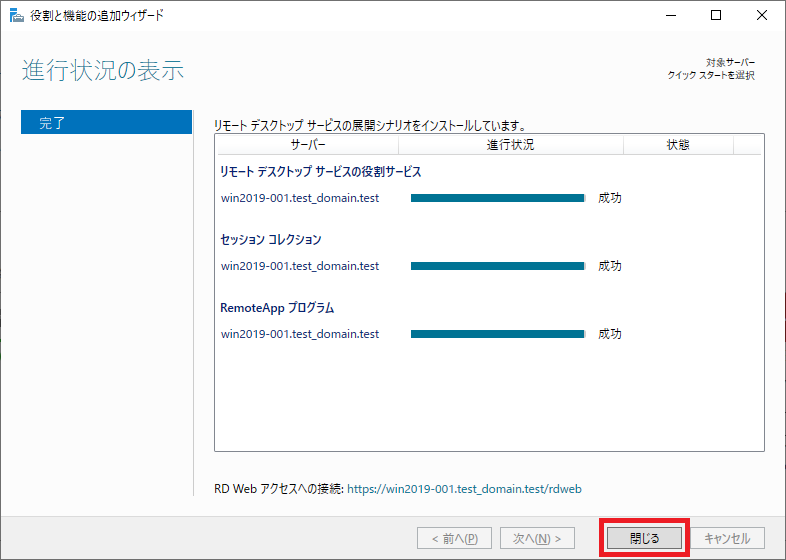Maximize the wizard window

[x=716, y=16]
